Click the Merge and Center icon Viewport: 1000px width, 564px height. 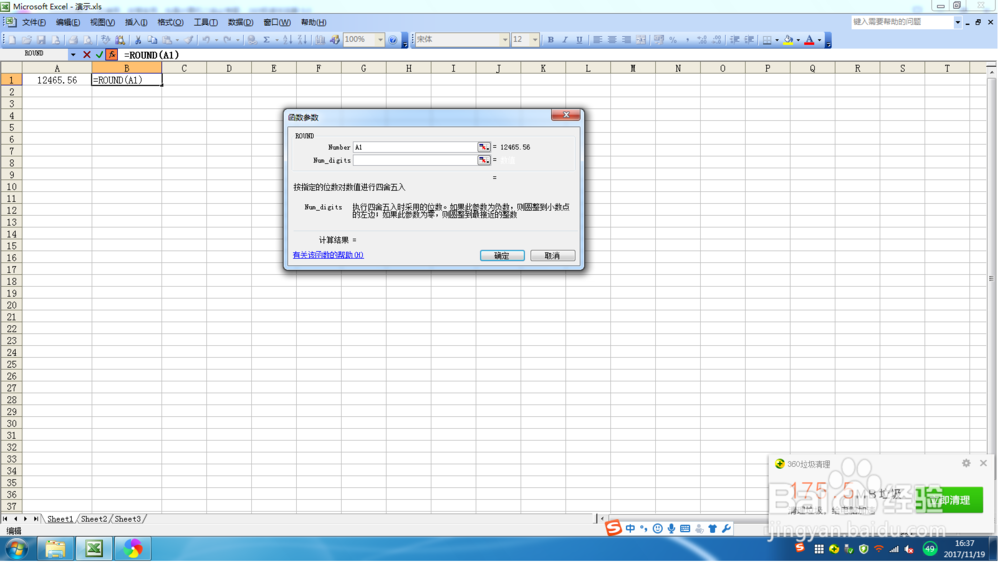[642, 40]
